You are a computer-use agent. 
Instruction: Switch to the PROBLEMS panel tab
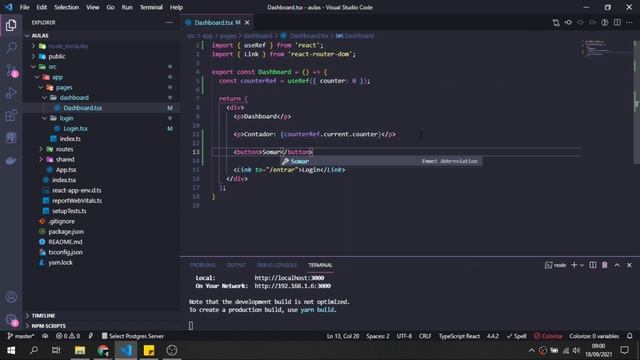point(202,265)
